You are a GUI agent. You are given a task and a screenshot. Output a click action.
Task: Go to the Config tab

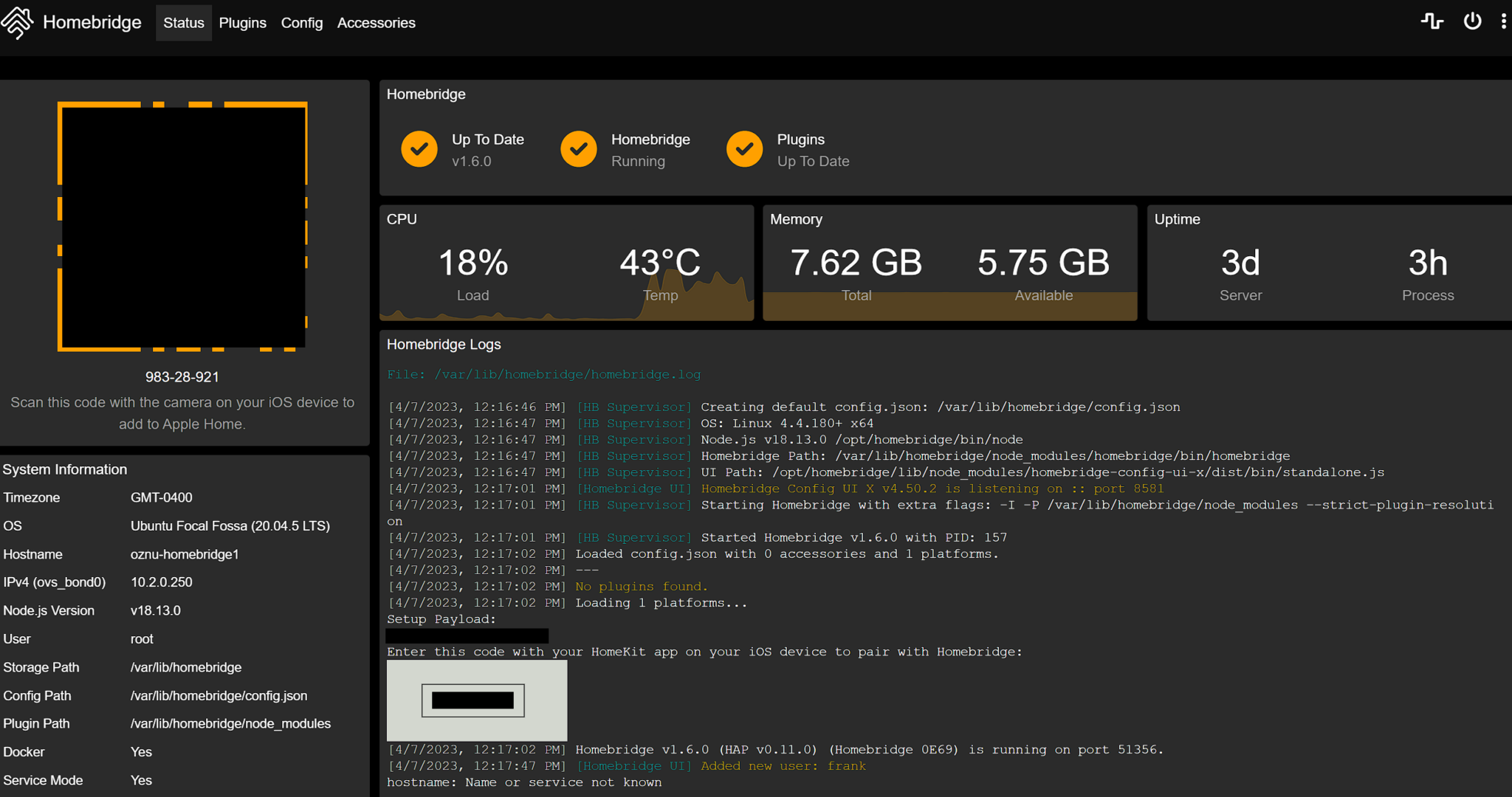coord(301,23)
